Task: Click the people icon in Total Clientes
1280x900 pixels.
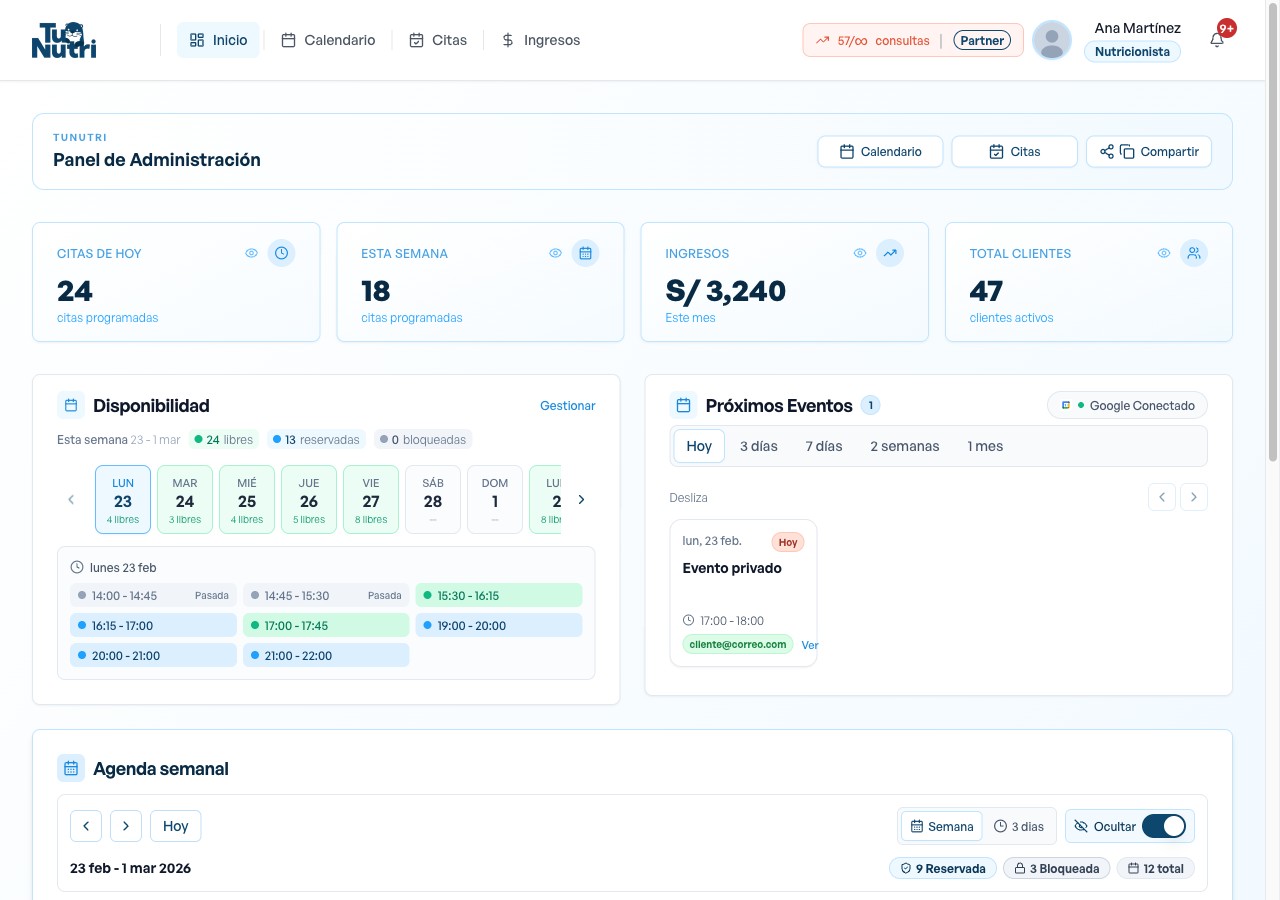Action: 1193,253
